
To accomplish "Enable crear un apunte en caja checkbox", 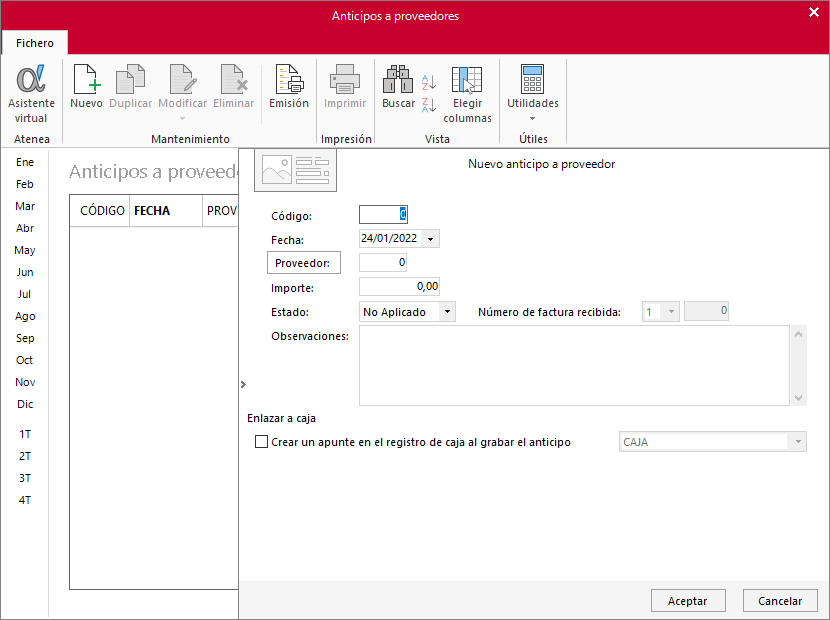I will (x=261, y=442).
